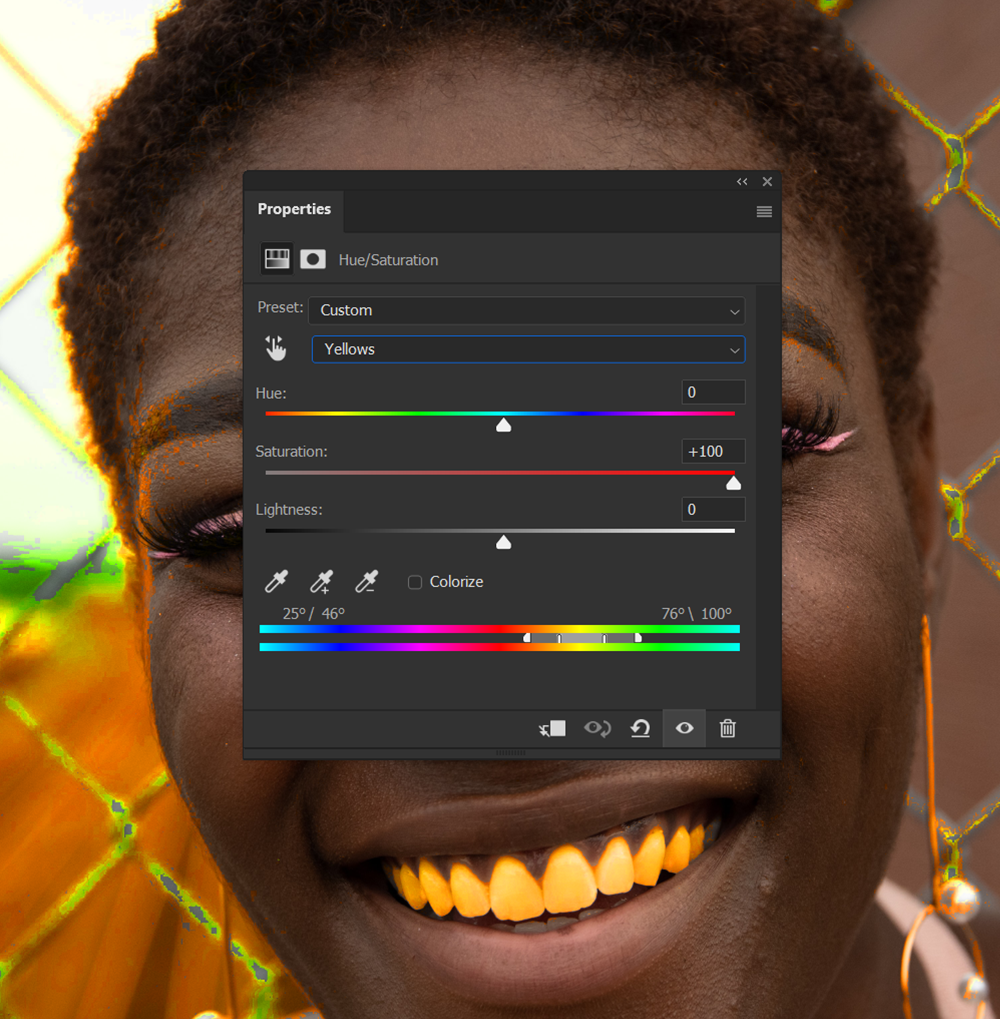This screenshot has width=1000, height=1019.
Task: Select the plain eyedropper tool
Action: 276,581
